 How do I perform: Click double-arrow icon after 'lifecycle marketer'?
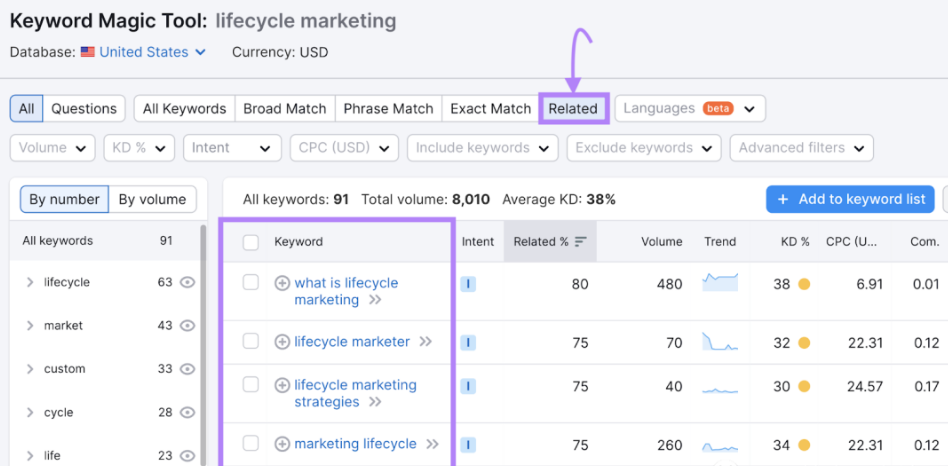coord(425,342)
